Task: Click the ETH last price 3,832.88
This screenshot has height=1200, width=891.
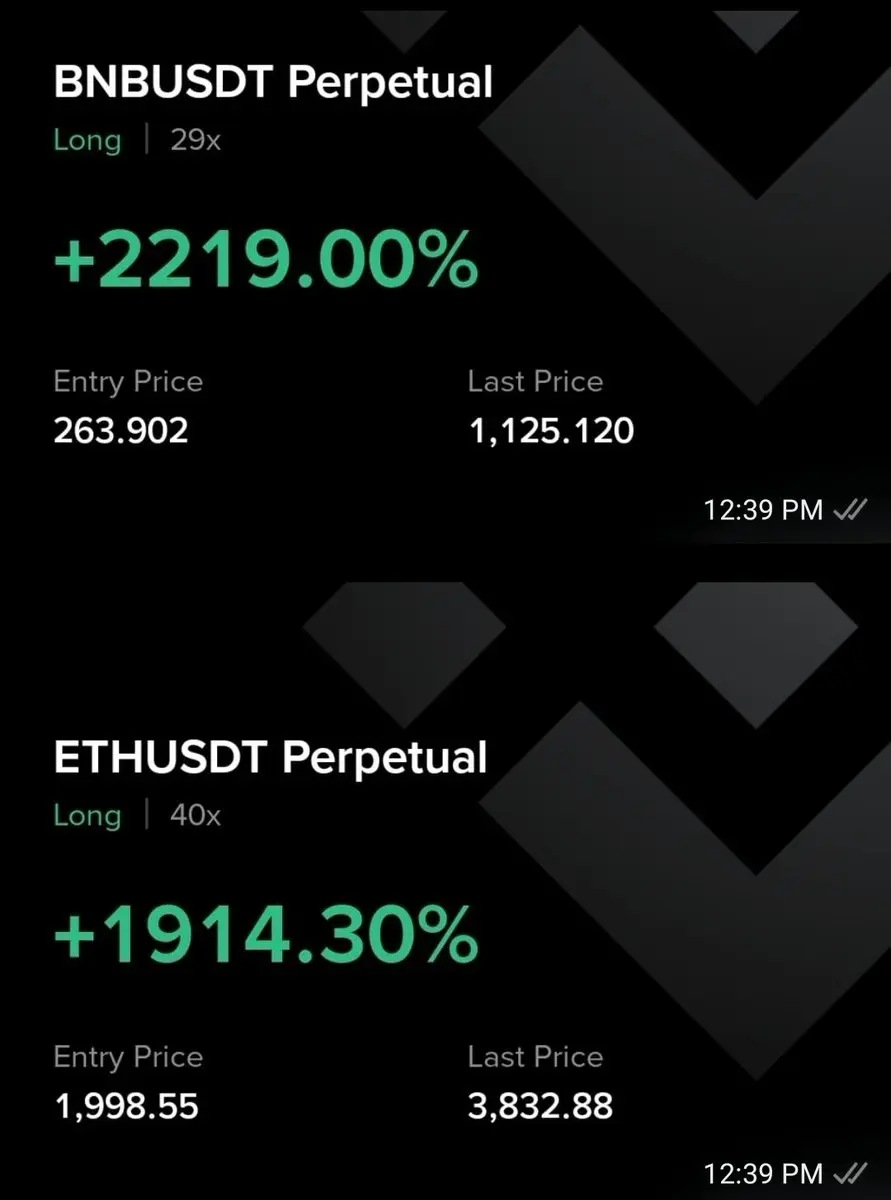Action: tap(540, 1106)
